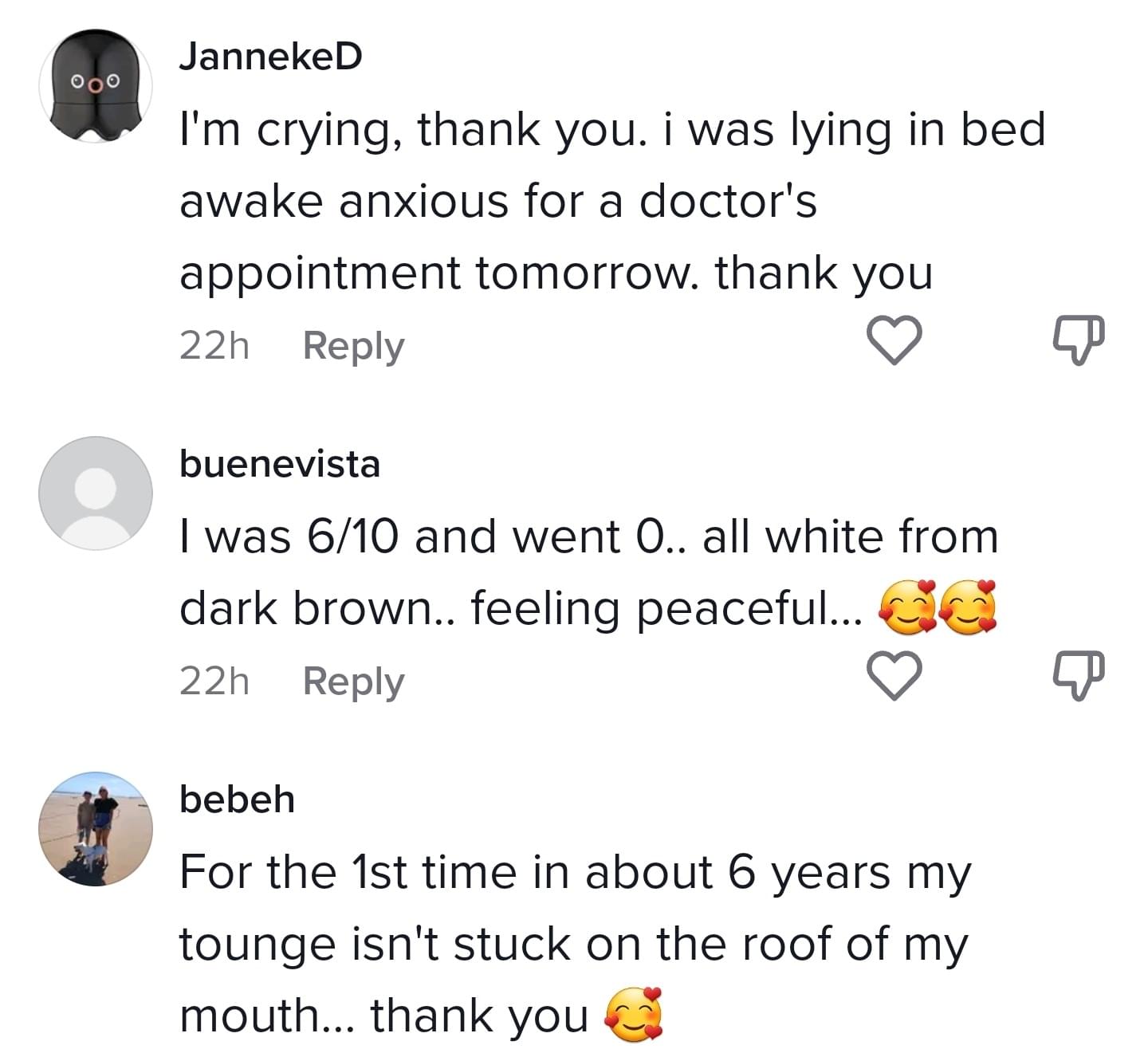Reply to JannekeD's comment
This screenshot has height=1049, width=1148.
click(353, 346)
